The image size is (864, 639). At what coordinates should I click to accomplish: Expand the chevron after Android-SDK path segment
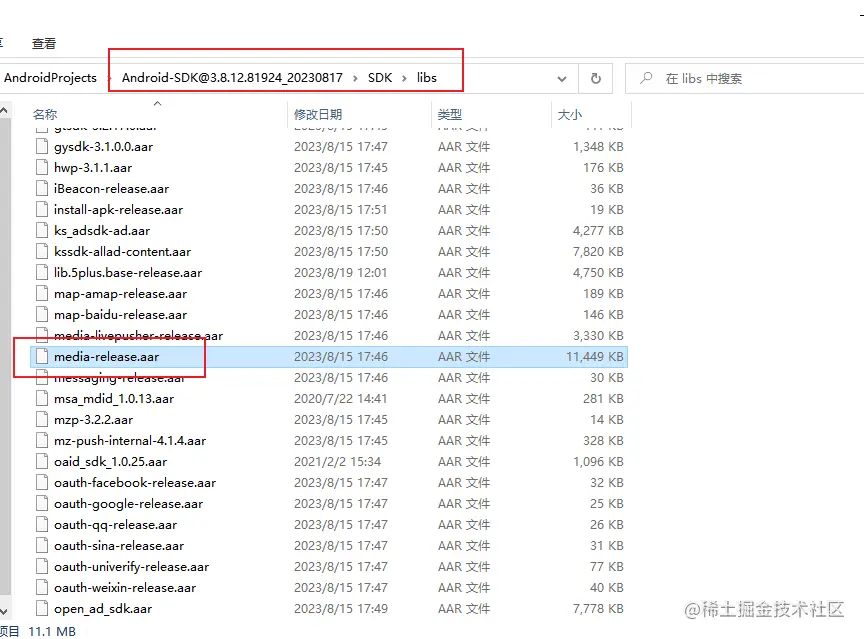point(355,78)
